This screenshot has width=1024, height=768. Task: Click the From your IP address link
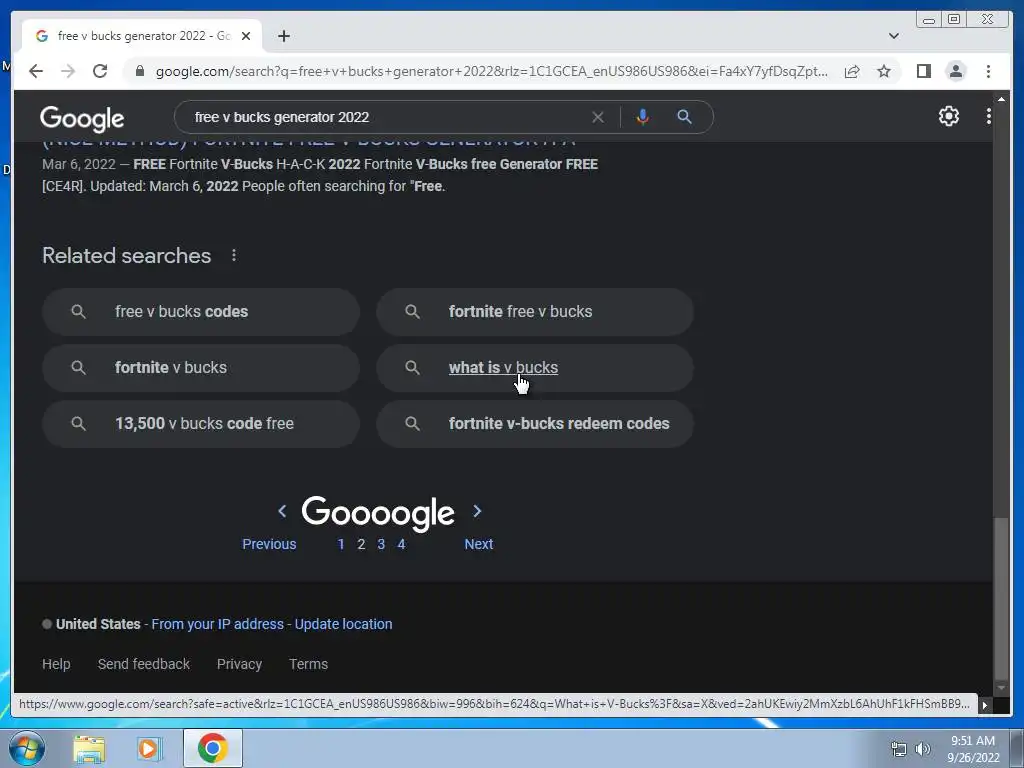(217, 624)
